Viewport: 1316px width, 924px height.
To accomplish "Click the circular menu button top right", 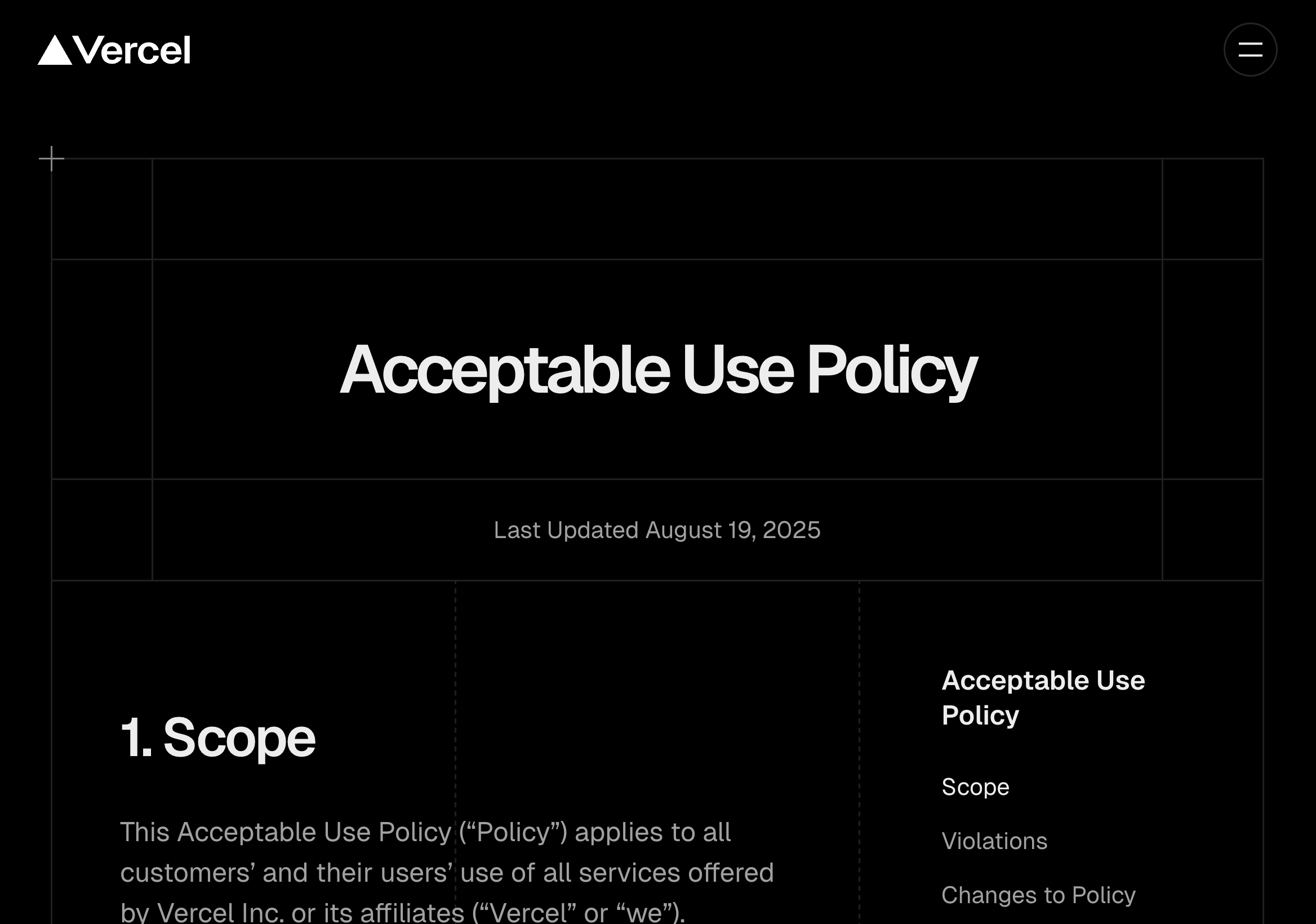I will (1250, 50).
